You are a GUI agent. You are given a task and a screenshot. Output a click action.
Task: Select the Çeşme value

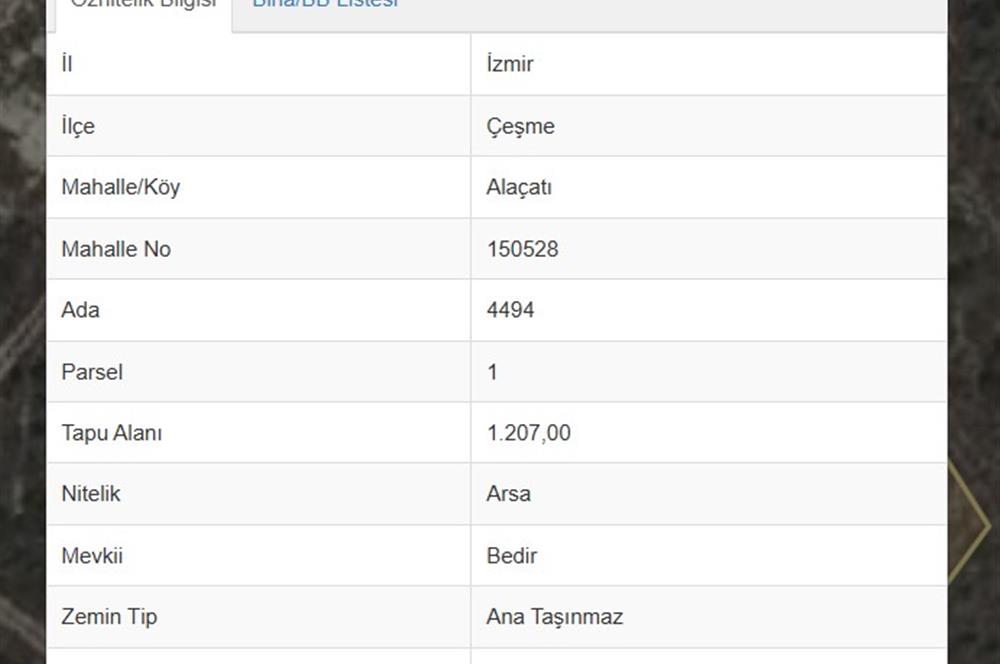pos(520,126)
